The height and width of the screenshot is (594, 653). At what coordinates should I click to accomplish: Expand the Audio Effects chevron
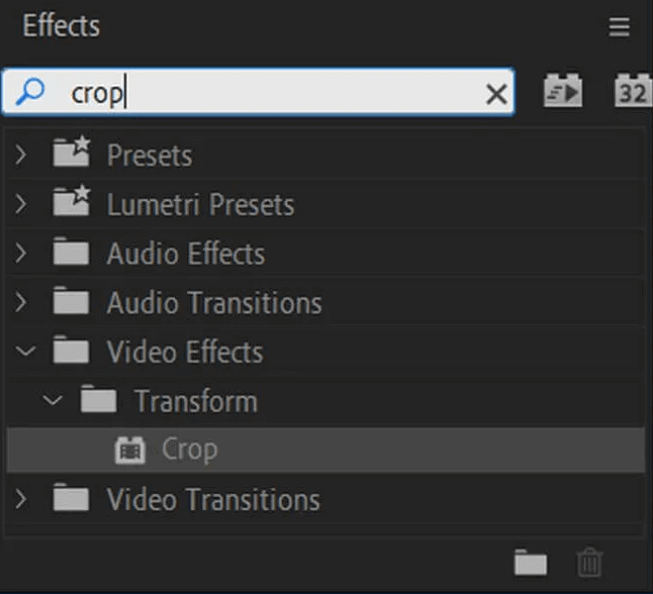23,253
